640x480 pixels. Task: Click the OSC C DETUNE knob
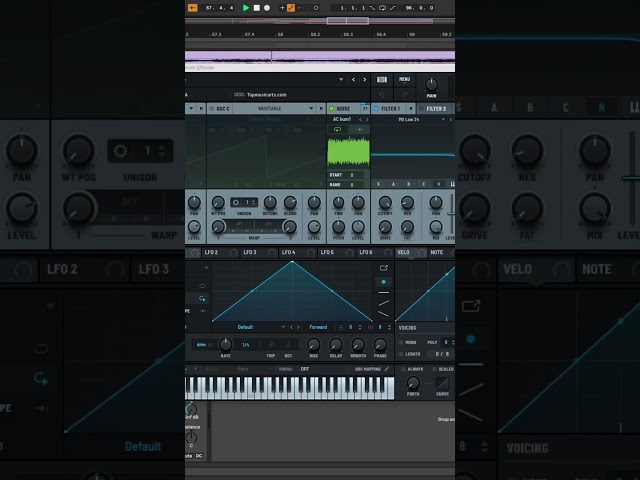click(270, 202)
